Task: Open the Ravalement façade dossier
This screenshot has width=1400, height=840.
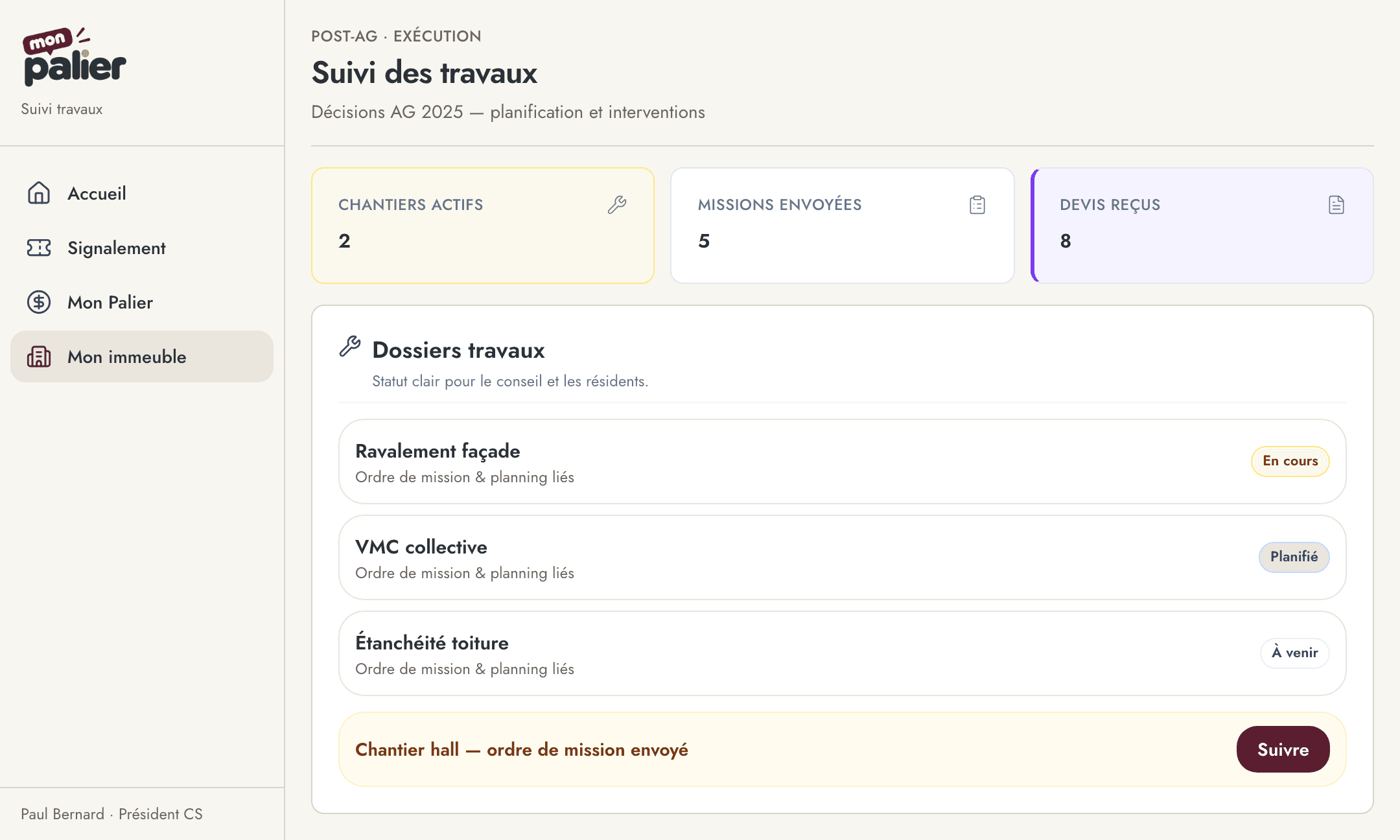Action: [843, 461]
